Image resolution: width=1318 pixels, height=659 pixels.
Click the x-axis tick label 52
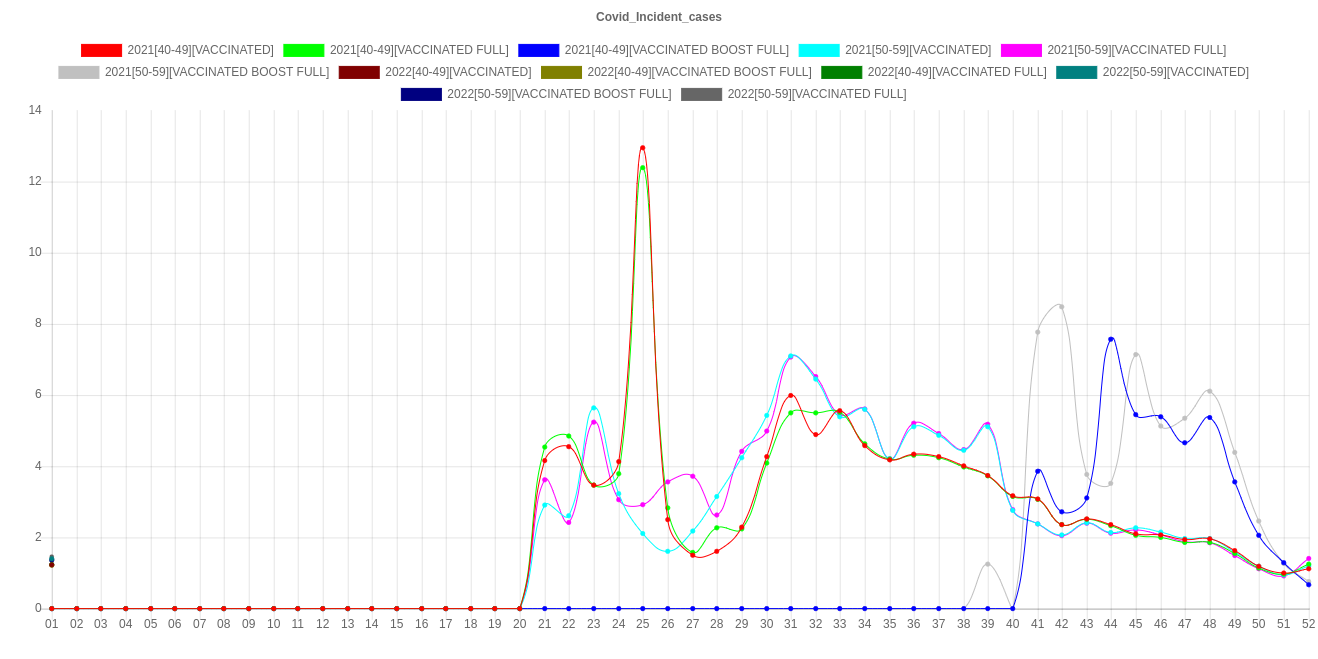click(x=1308, y=624)
